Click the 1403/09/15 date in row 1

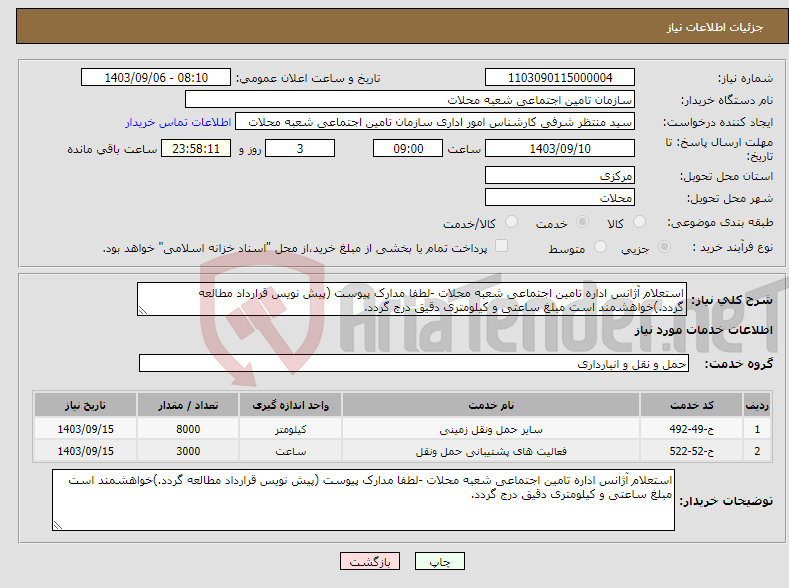click(x=85, y=429)
